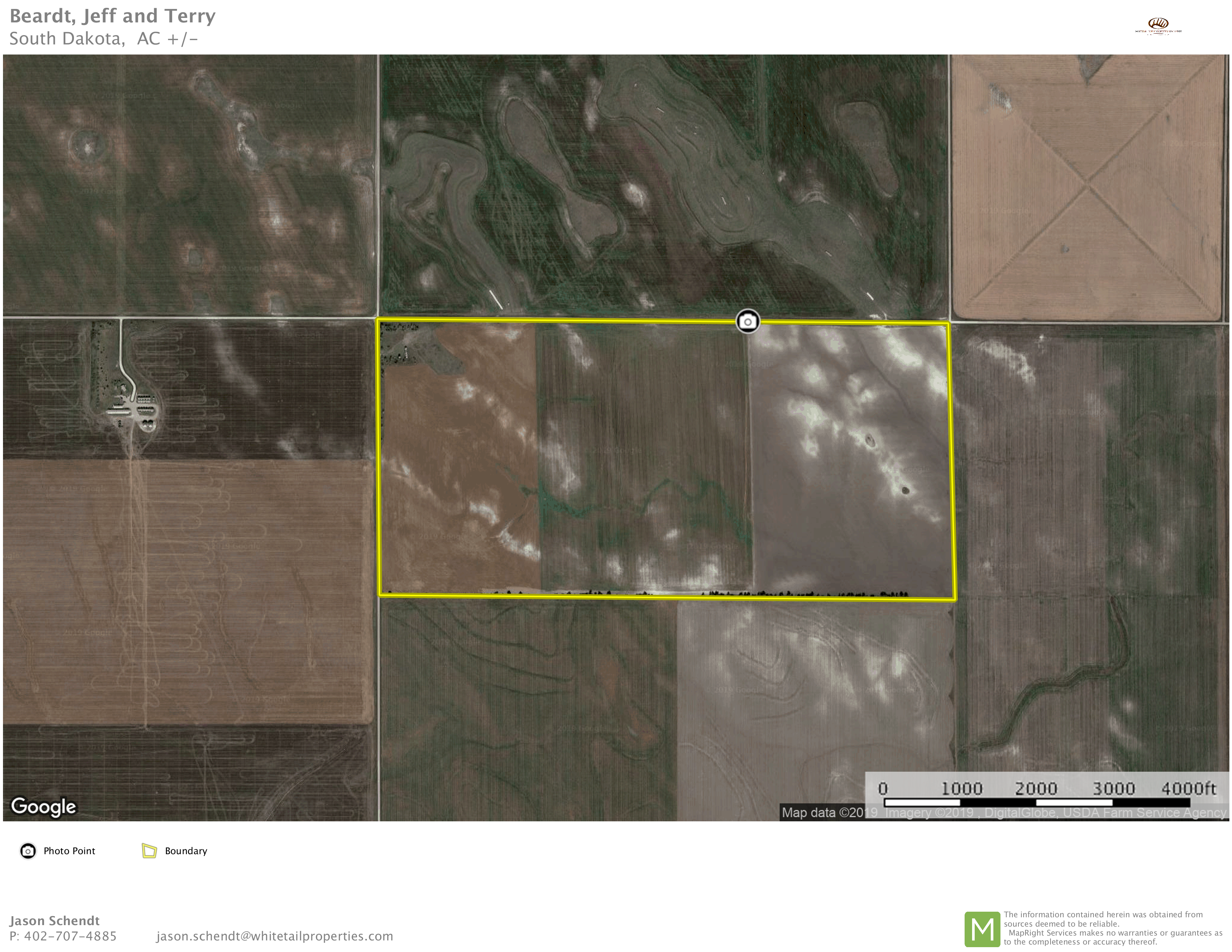
Task: Click the Whitetail Properties logo at top right
Action: click(x=1159, y=25)
